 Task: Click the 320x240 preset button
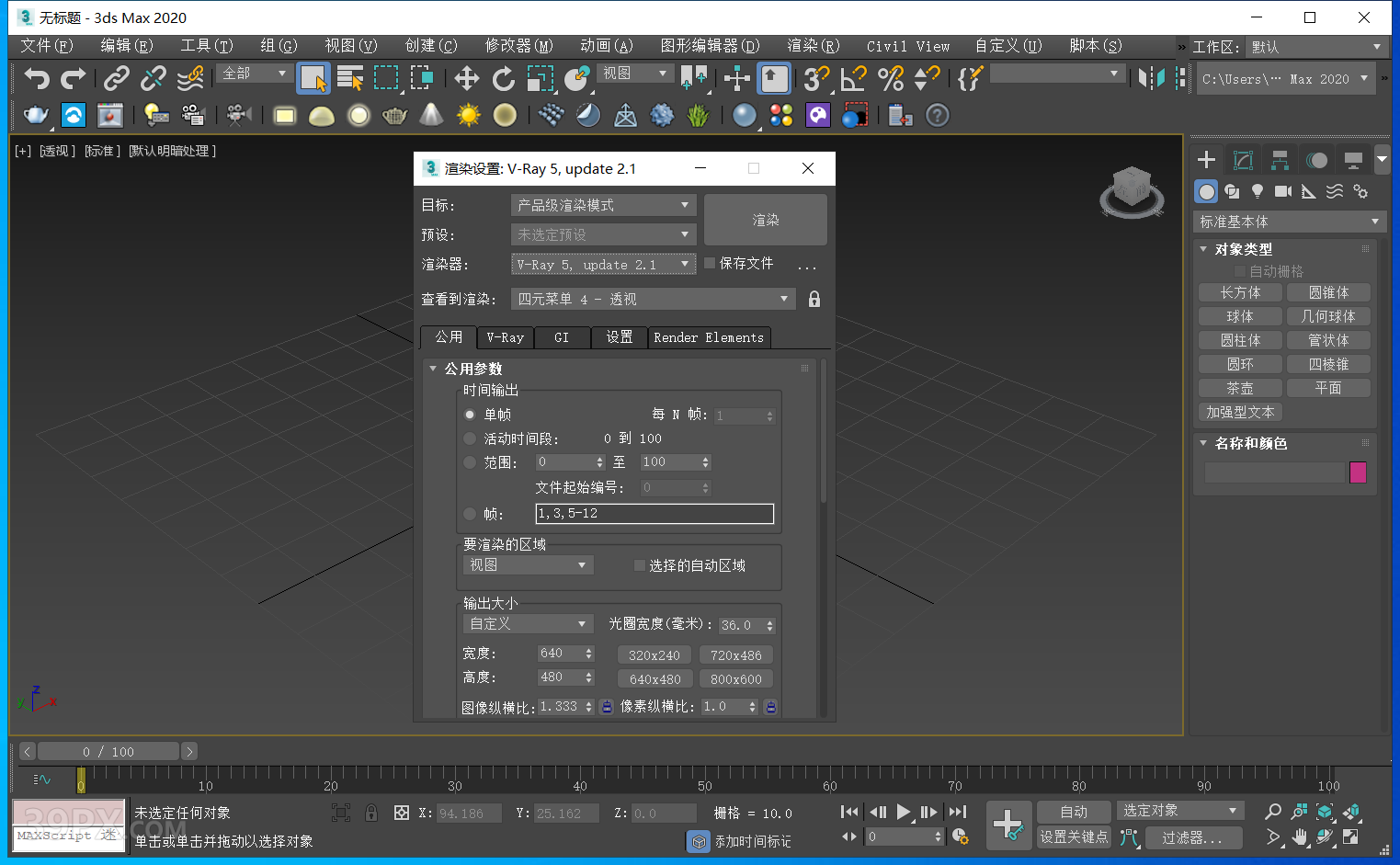coord(654,655)
